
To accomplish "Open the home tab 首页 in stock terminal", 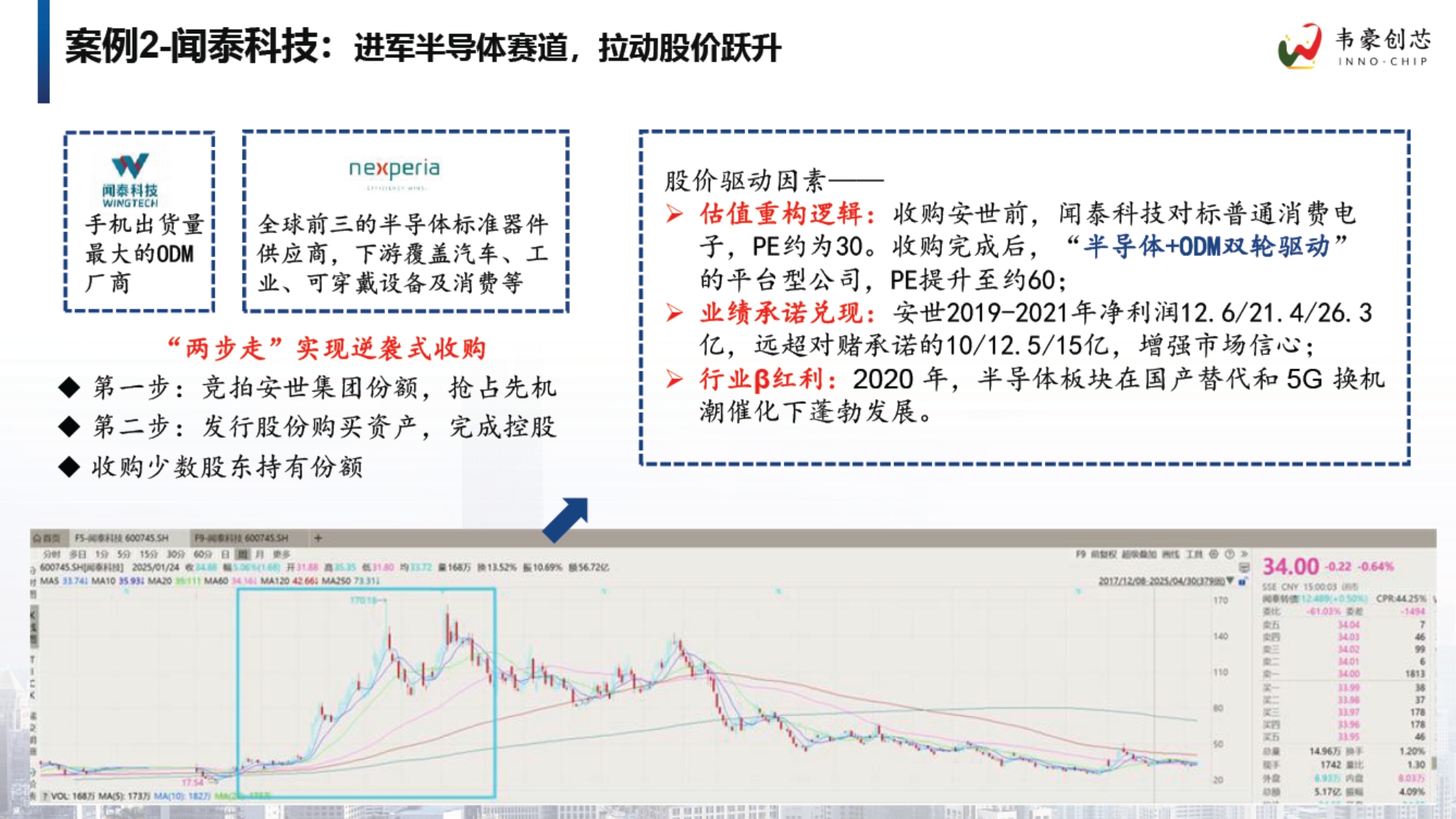I will [48, 538].
